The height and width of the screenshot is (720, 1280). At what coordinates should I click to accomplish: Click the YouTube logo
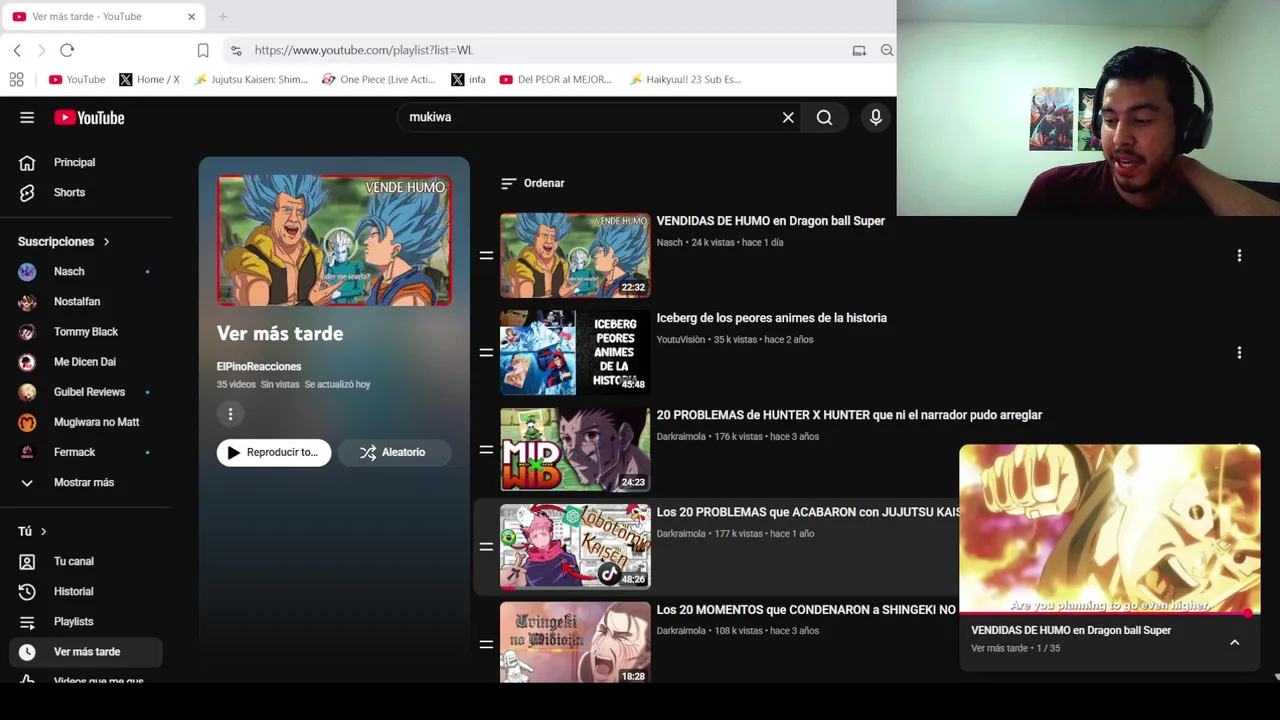pyautogui.click(x=89, y=117)
